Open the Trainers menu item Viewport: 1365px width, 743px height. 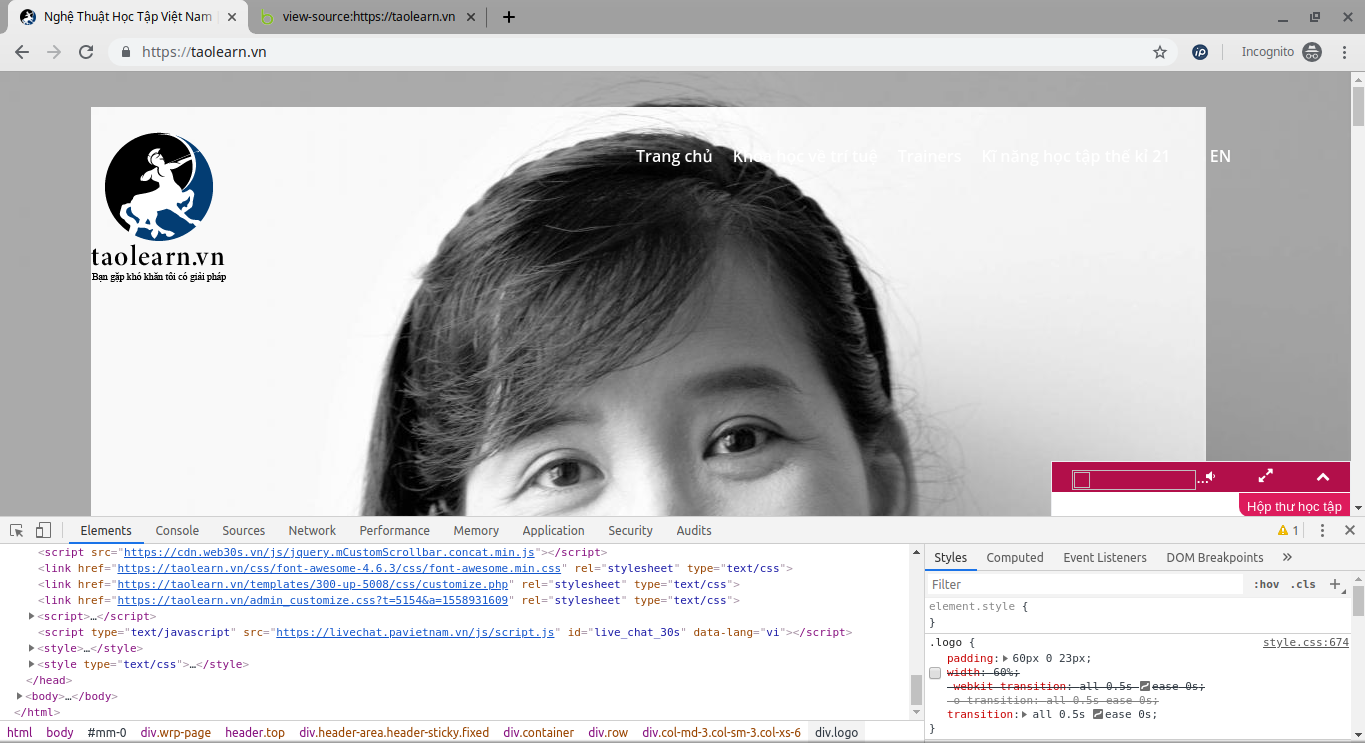pos(929,156)
